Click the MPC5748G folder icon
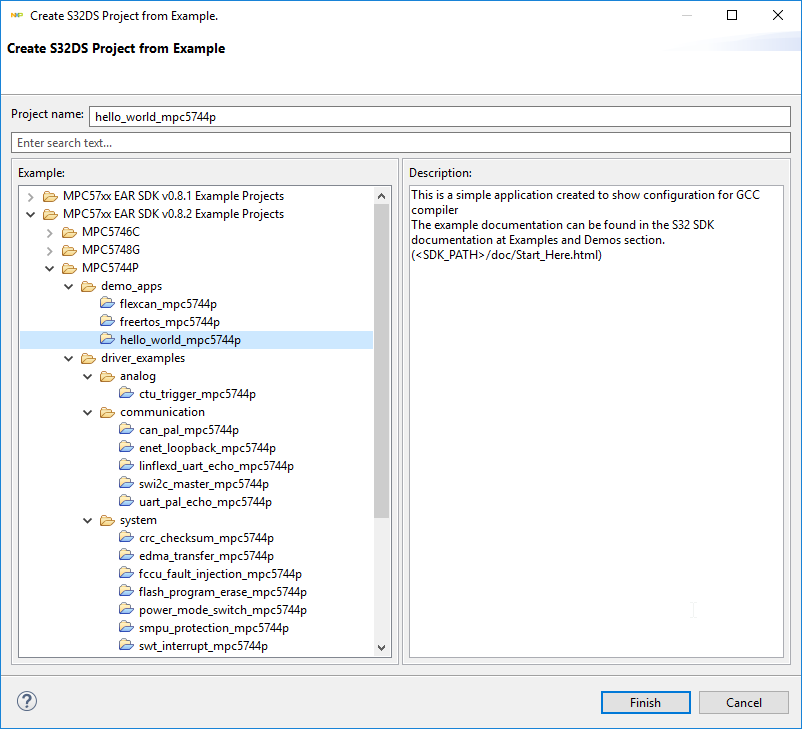Viewport: 802px width, 729px height. (69, 250)
